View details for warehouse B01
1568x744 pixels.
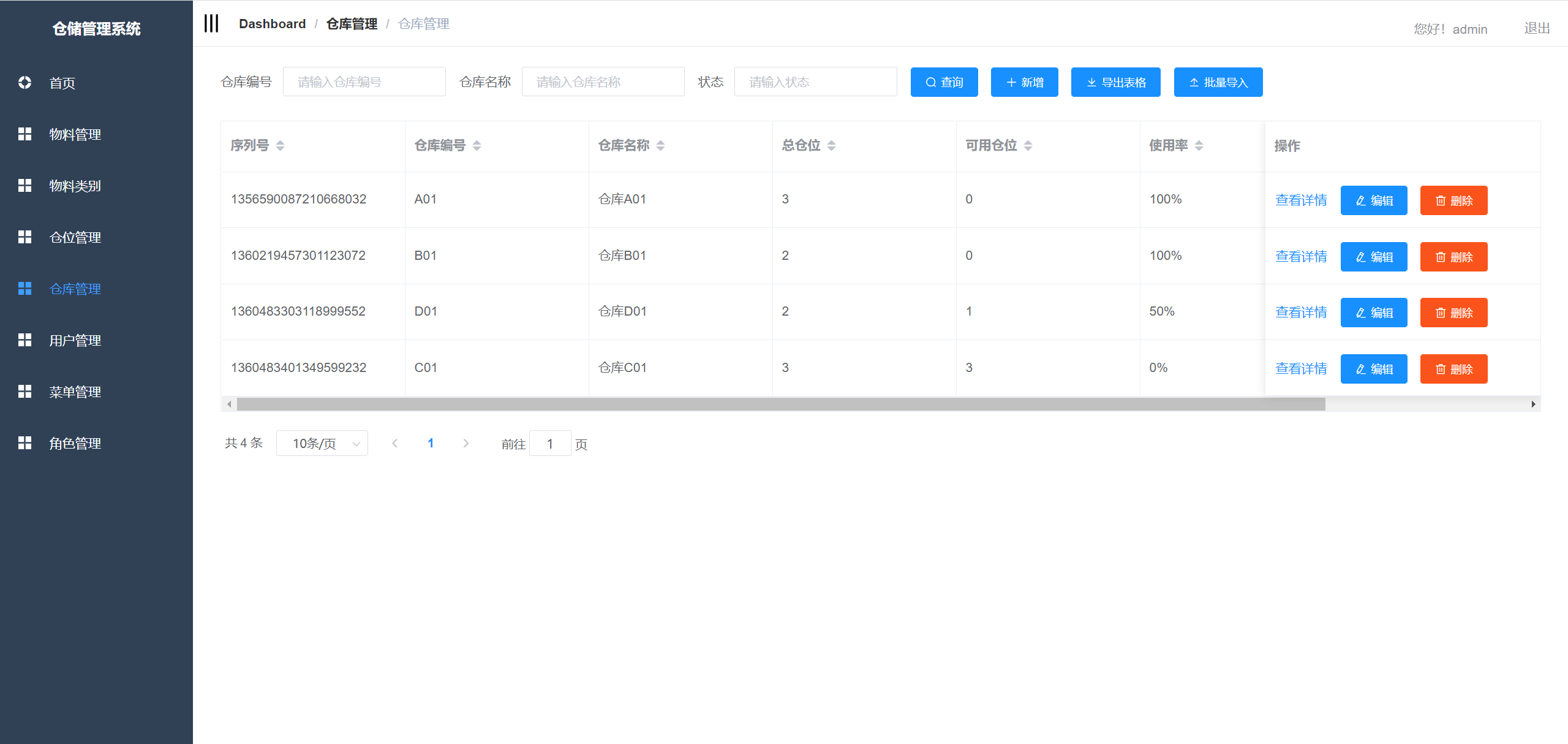click(1301, 257)
